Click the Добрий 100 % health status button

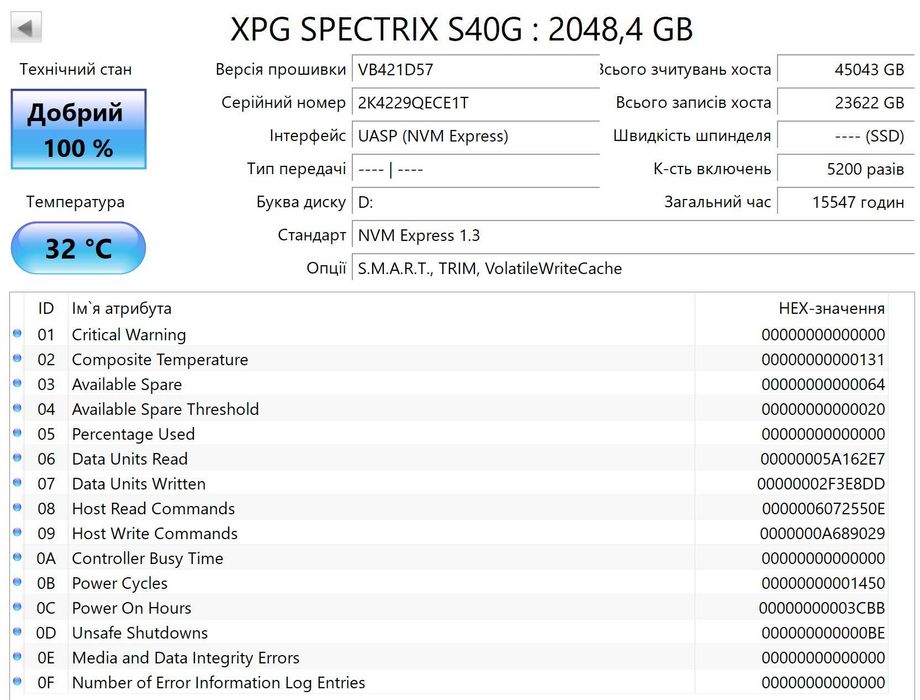click(78, 129)
